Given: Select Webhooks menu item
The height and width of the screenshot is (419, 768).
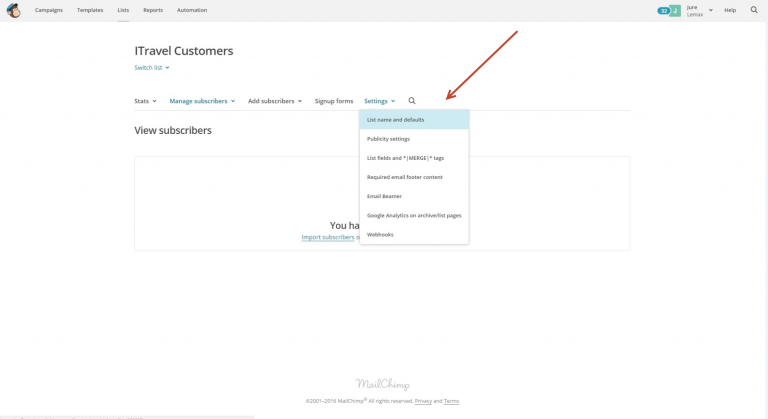Looking at the screenshot, I should (x=414, y=234).
